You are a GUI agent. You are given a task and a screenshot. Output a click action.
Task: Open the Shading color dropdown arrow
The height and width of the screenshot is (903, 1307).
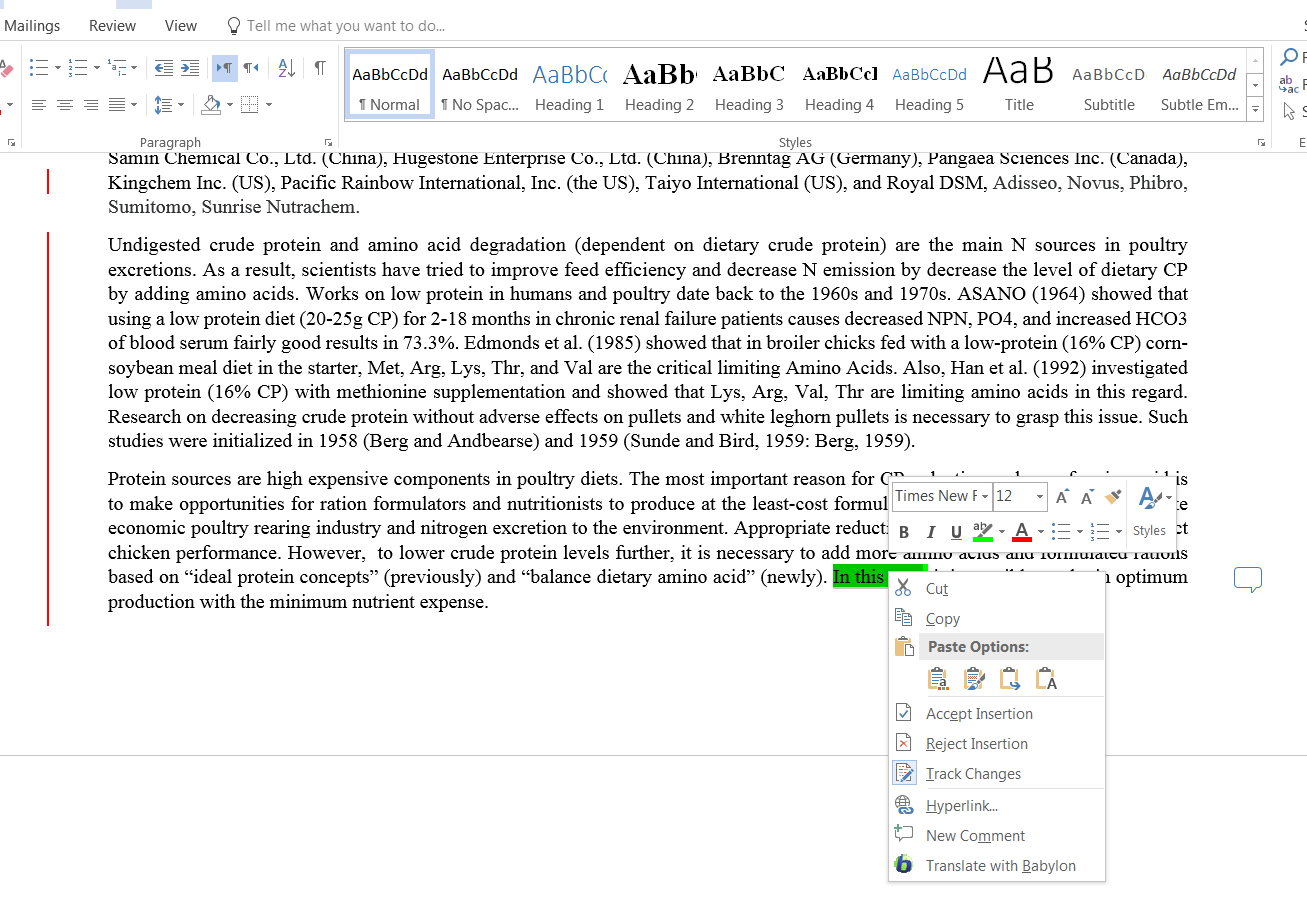pyautogui.click(x=230, y=105)
